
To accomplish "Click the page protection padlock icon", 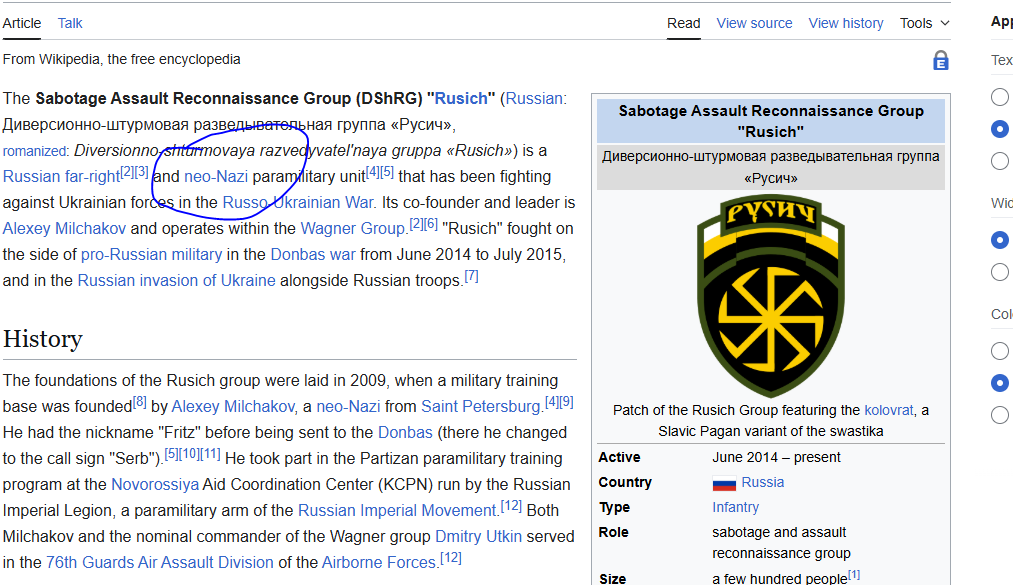I will [941, 60].
